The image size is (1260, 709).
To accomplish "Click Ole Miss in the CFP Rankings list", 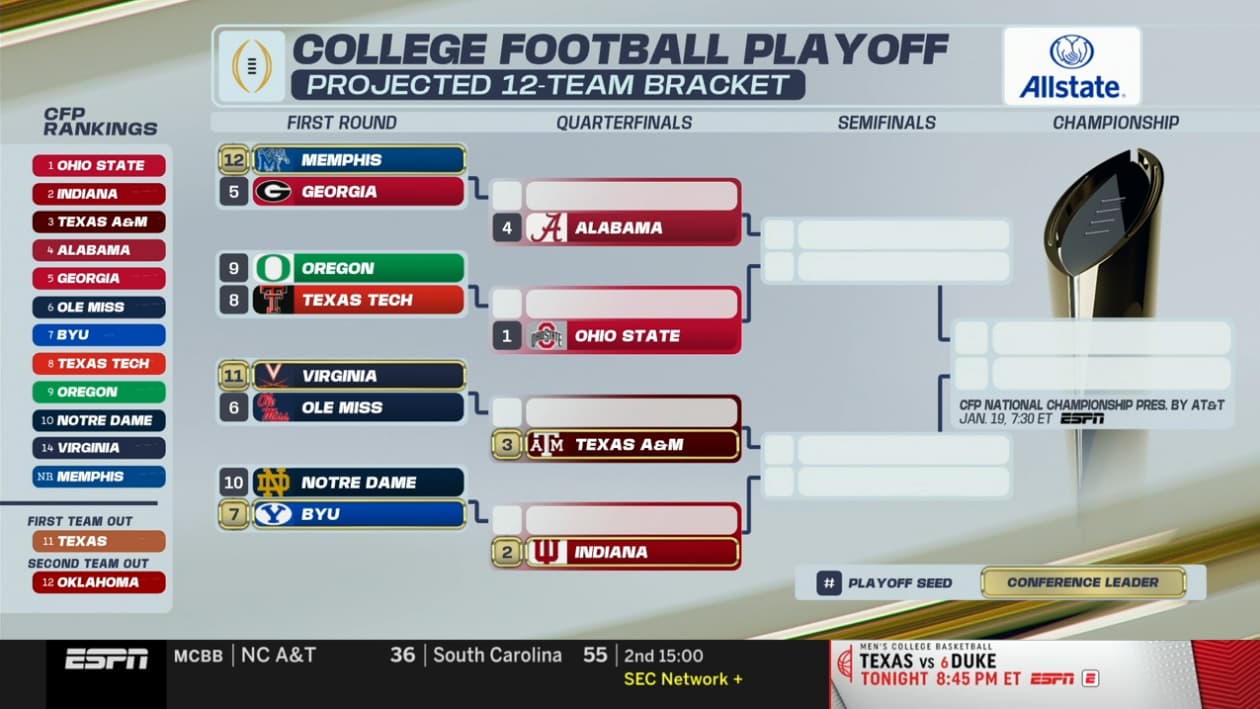I will pos(98,307).
